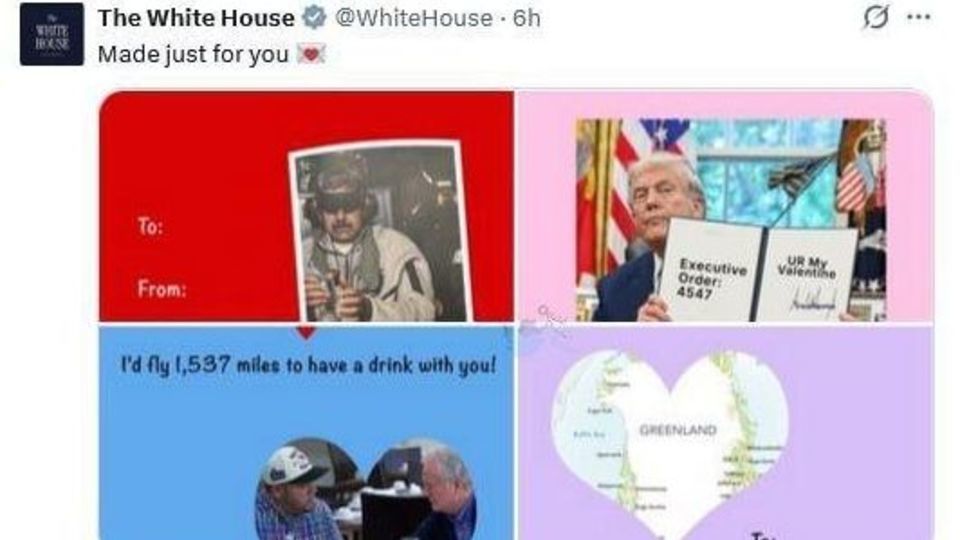This screenshot has width=960, height=540.
Task: Click the love letter emoji
Action: pos(311,54)
